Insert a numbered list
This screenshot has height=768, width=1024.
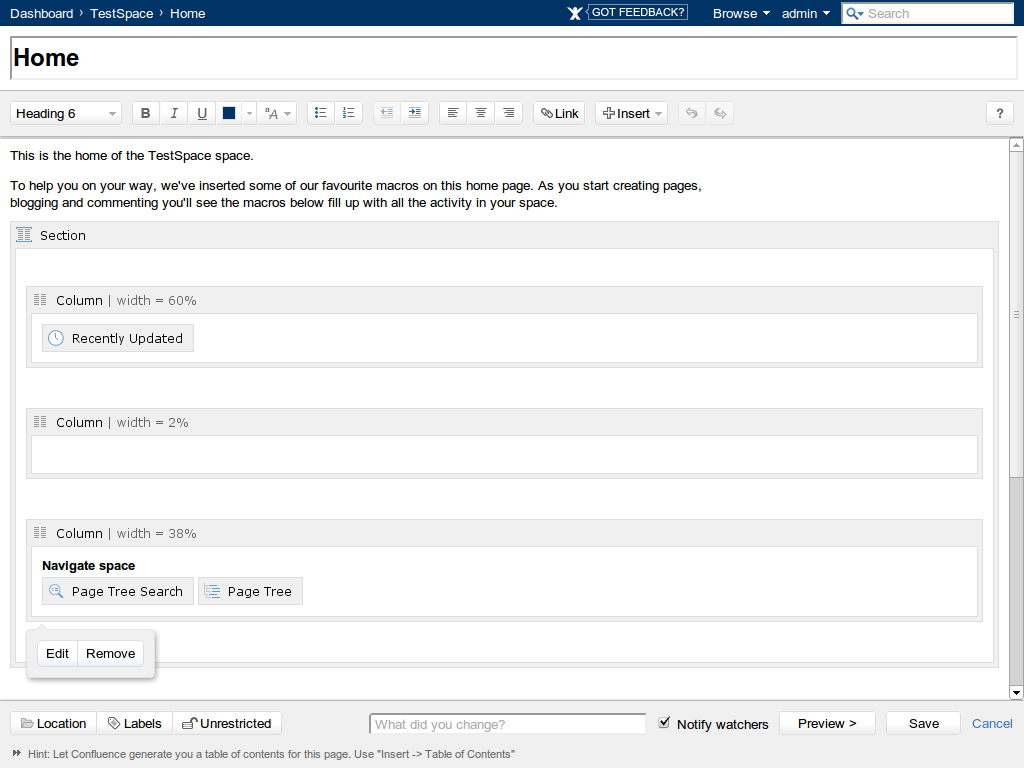tap(348, 113)
